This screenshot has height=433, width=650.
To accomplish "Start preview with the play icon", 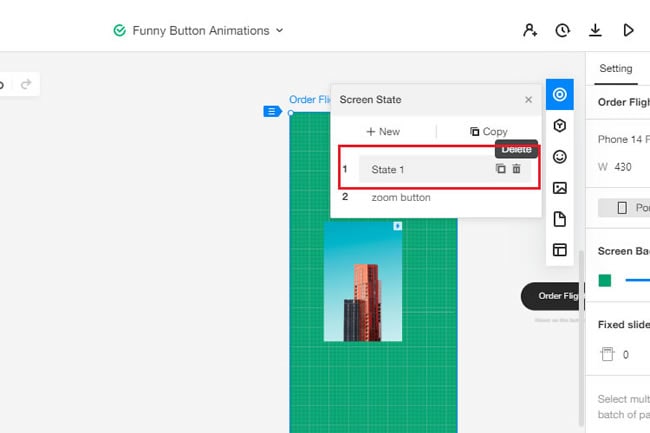I will tap(628, 30).
